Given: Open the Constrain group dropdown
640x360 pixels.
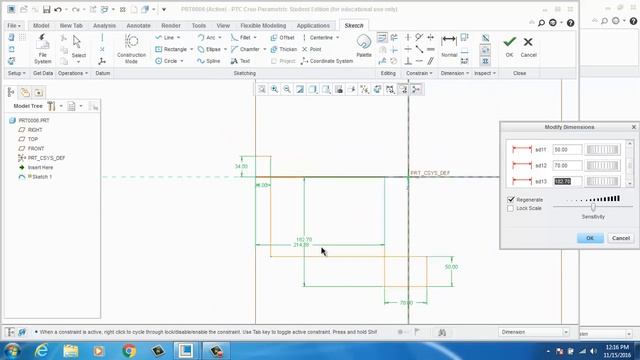Looking at the screenshot, I should (x=419, y=73).
